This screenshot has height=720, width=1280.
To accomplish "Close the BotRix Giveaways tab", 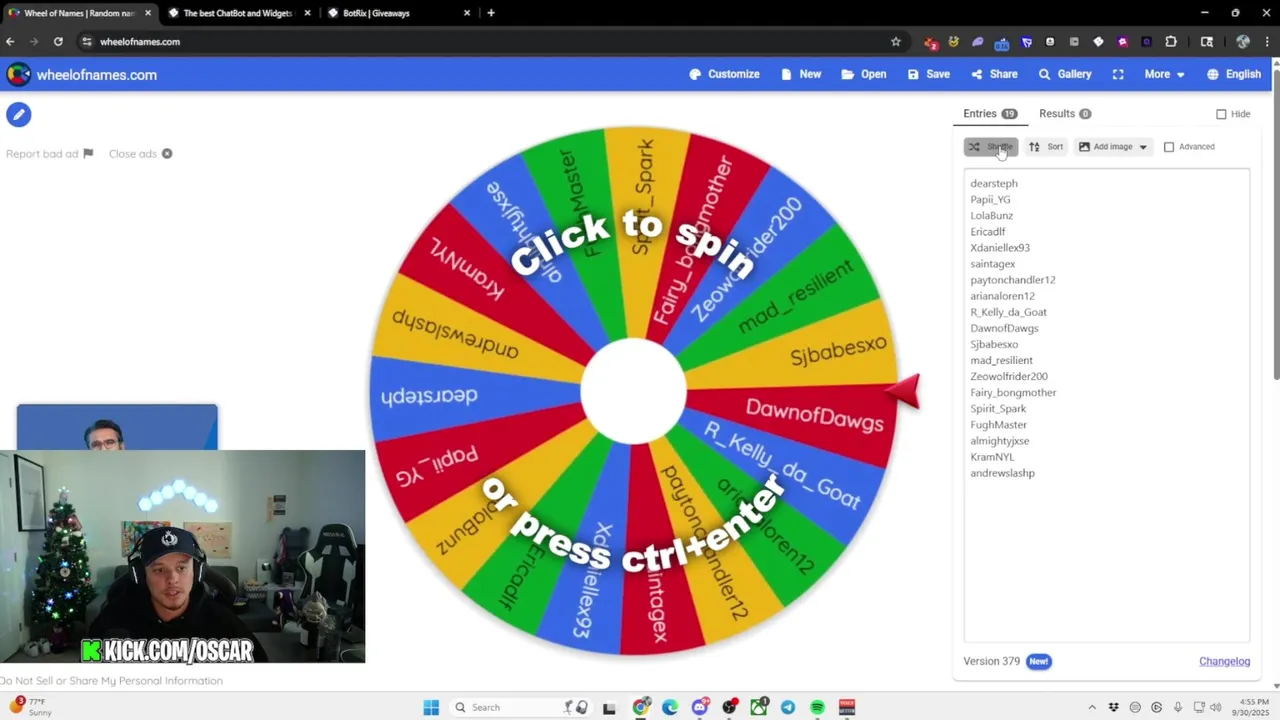I will pos(467,13).
